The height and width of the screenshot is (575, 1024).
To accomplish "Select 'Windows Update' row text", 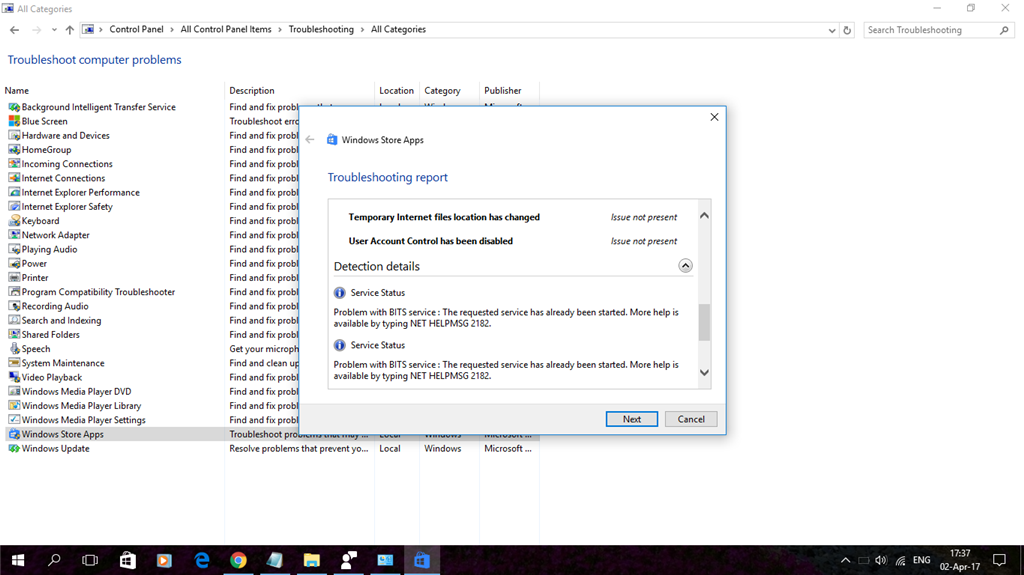I will pyautogui.click(x=56, y=449).
